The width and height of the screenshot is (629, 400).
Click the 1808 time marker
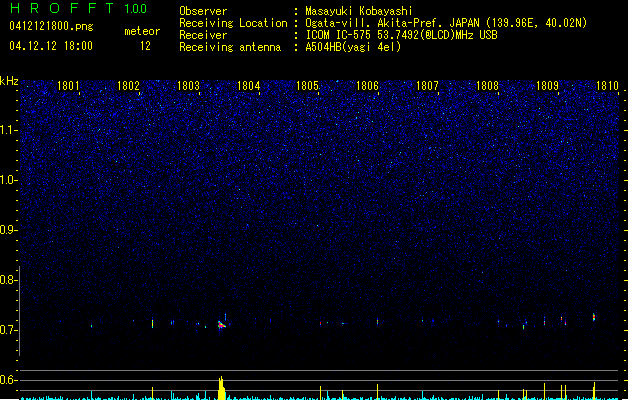(x=487, y=86)
